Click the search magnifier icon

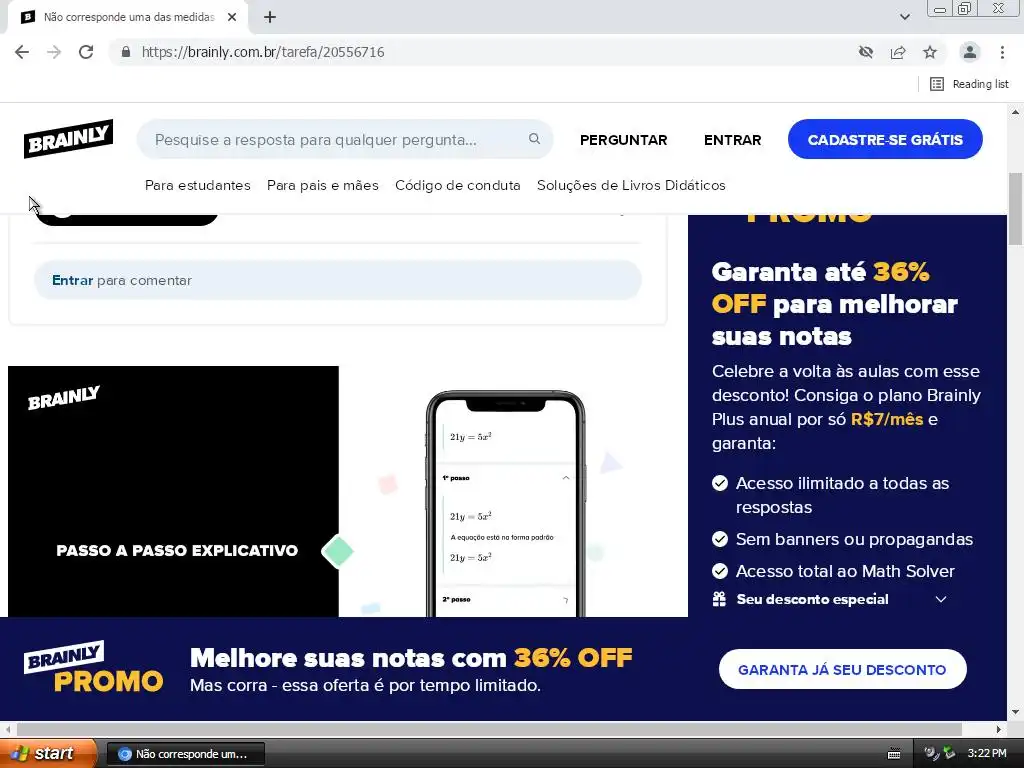(x=534, y=138)
